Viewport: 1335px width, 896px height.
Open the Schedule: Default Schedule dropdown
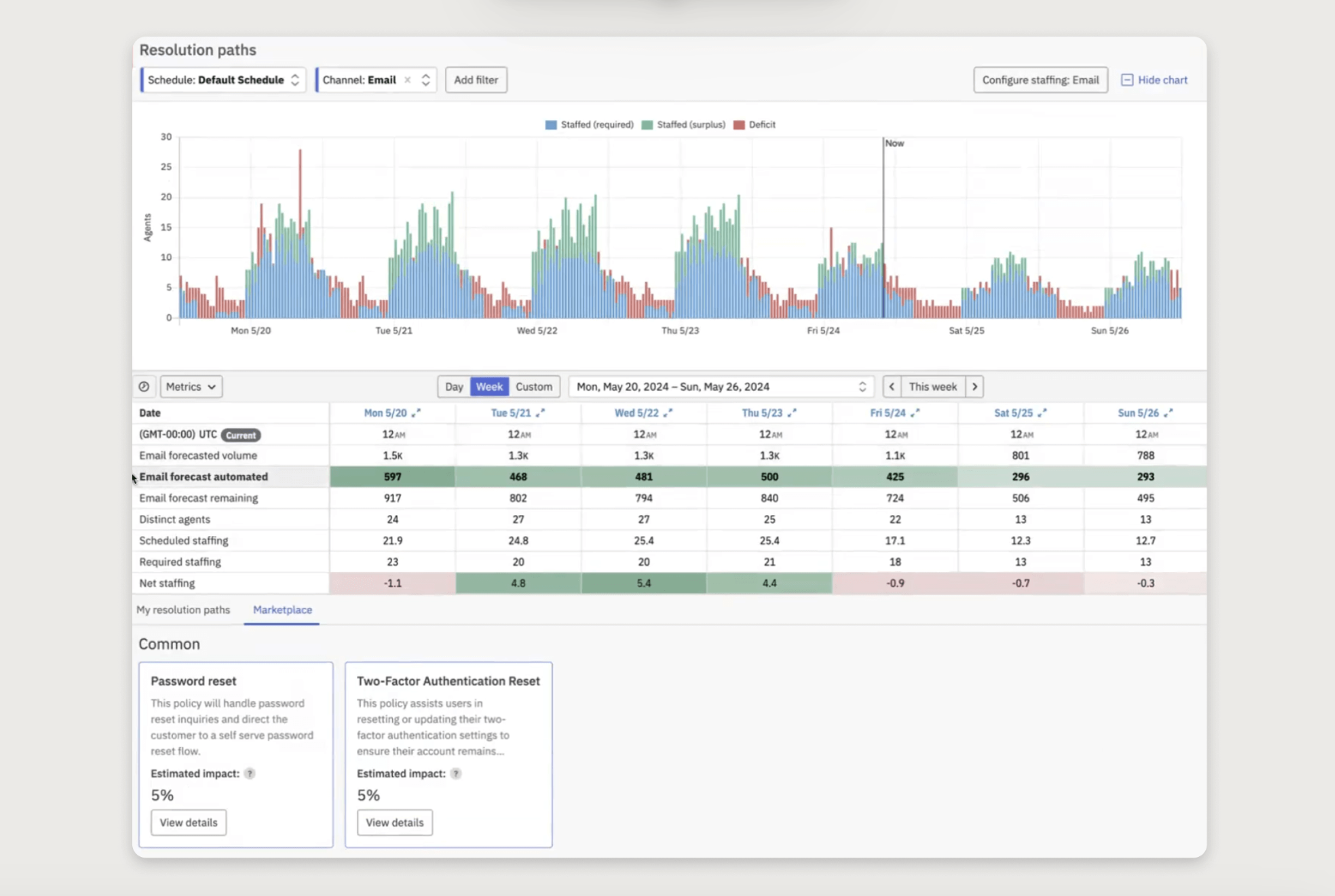223,80
